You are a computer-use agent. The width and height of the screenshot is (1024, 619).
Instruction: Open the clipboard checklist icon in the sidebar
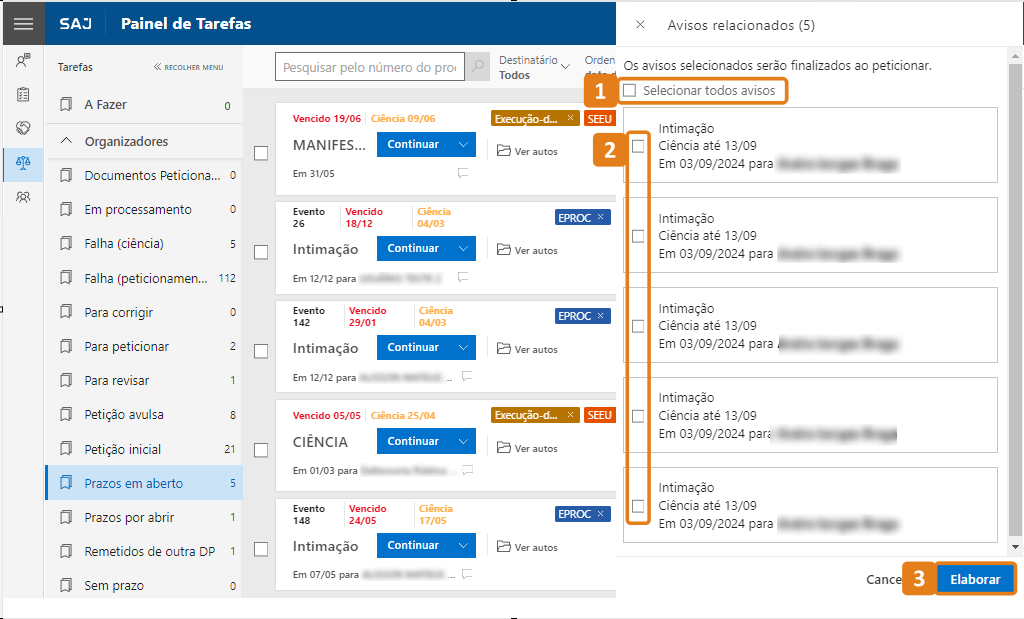point(24,95)
